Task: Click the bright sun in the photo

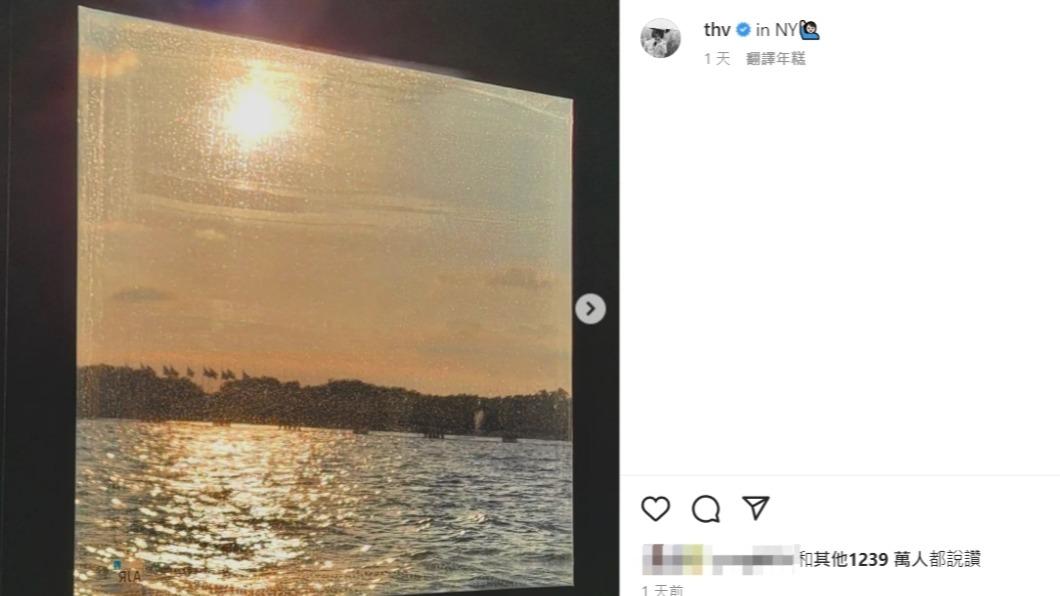Action: [x=255, y=109]
